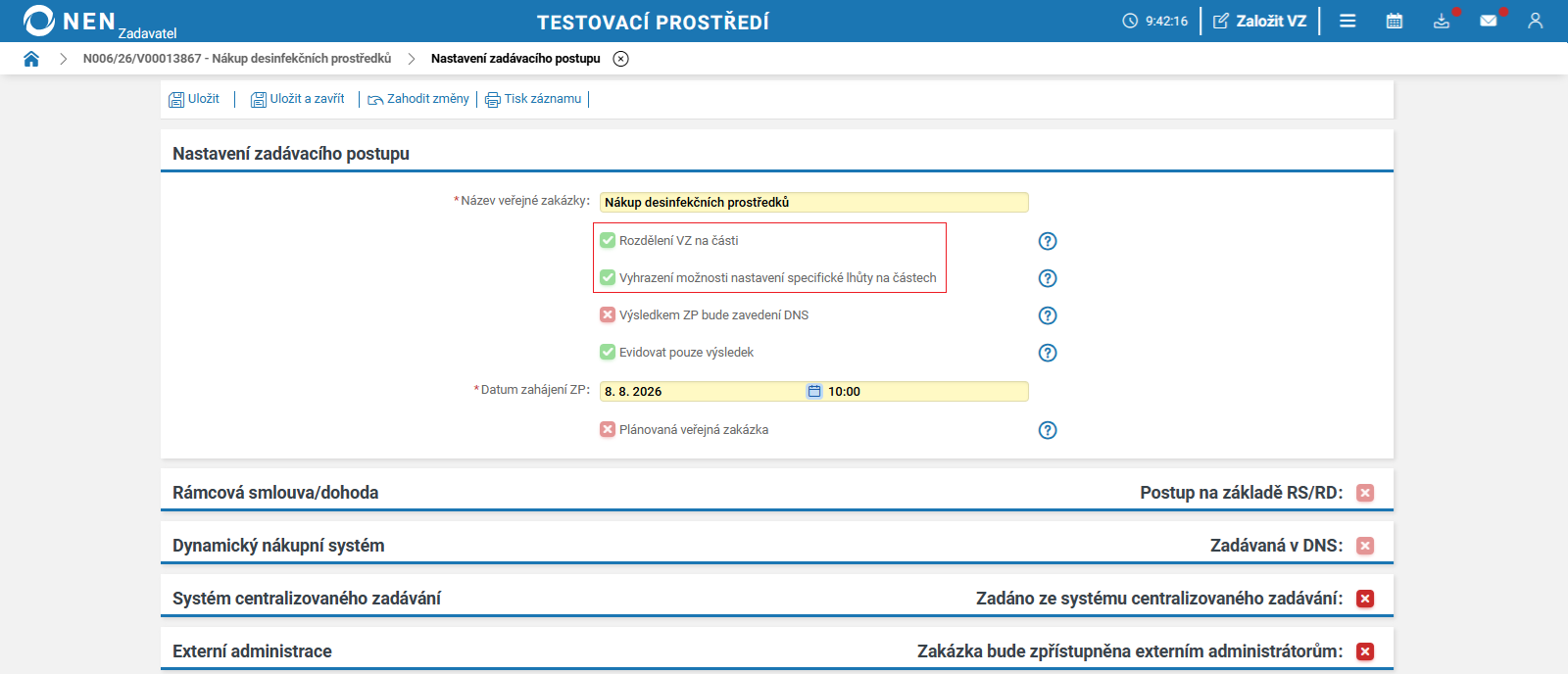Toggle Zakázka bude zpřístupněna externím administrátorům checkbox
Image resolution: width=1568 pixels, height=674 pixels.
[1365, 651]
